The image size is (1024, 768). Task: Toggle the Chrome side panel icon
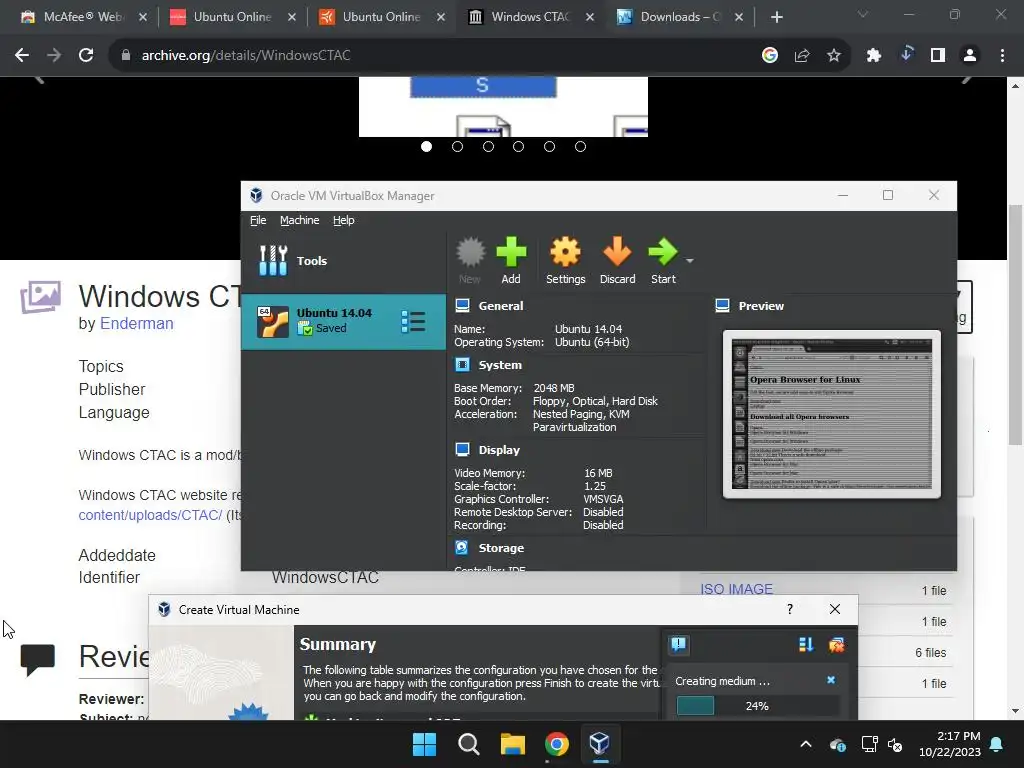pos(938,56)
